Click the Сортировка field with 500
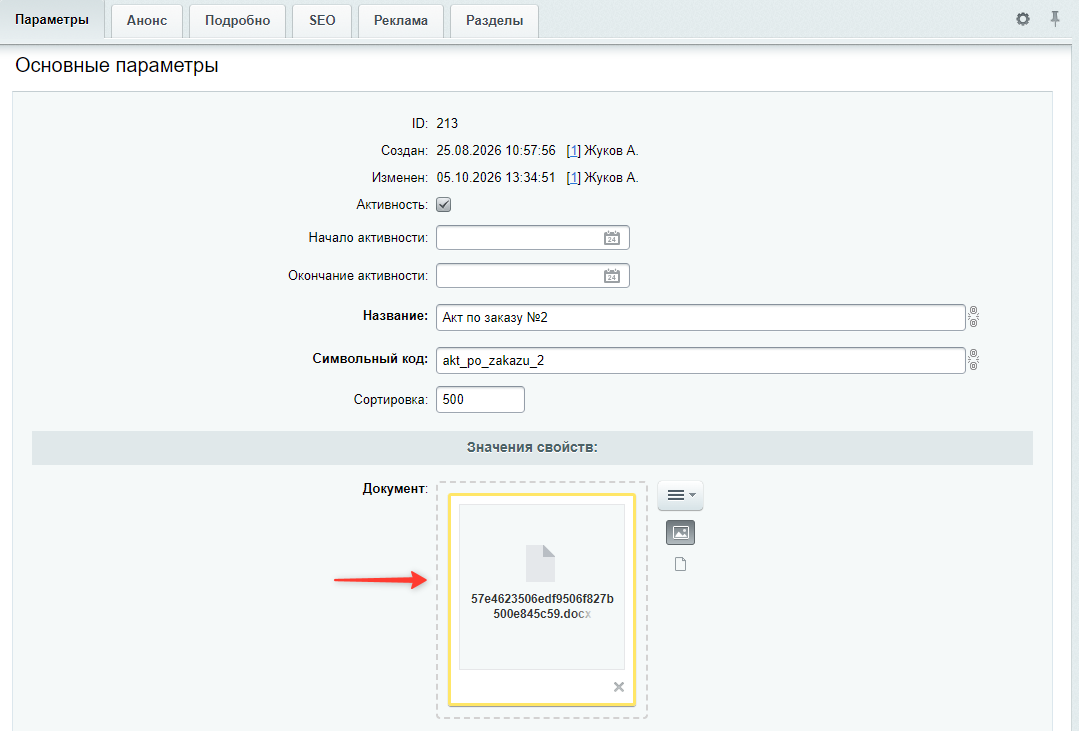Screen dimensions: 1079x731 [x=480, y=399]
